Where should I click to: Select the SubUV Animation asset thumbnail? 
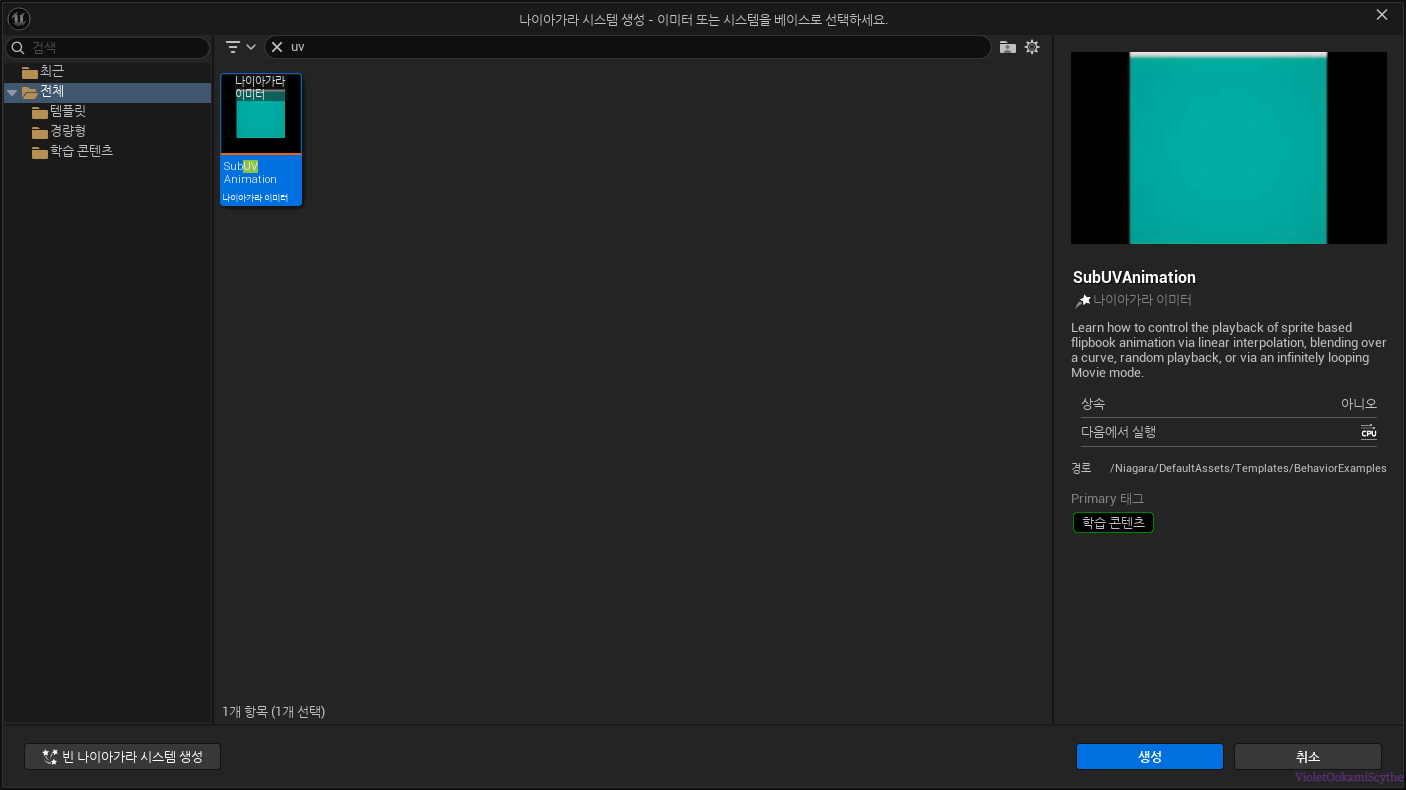click(x=261, y=114)
